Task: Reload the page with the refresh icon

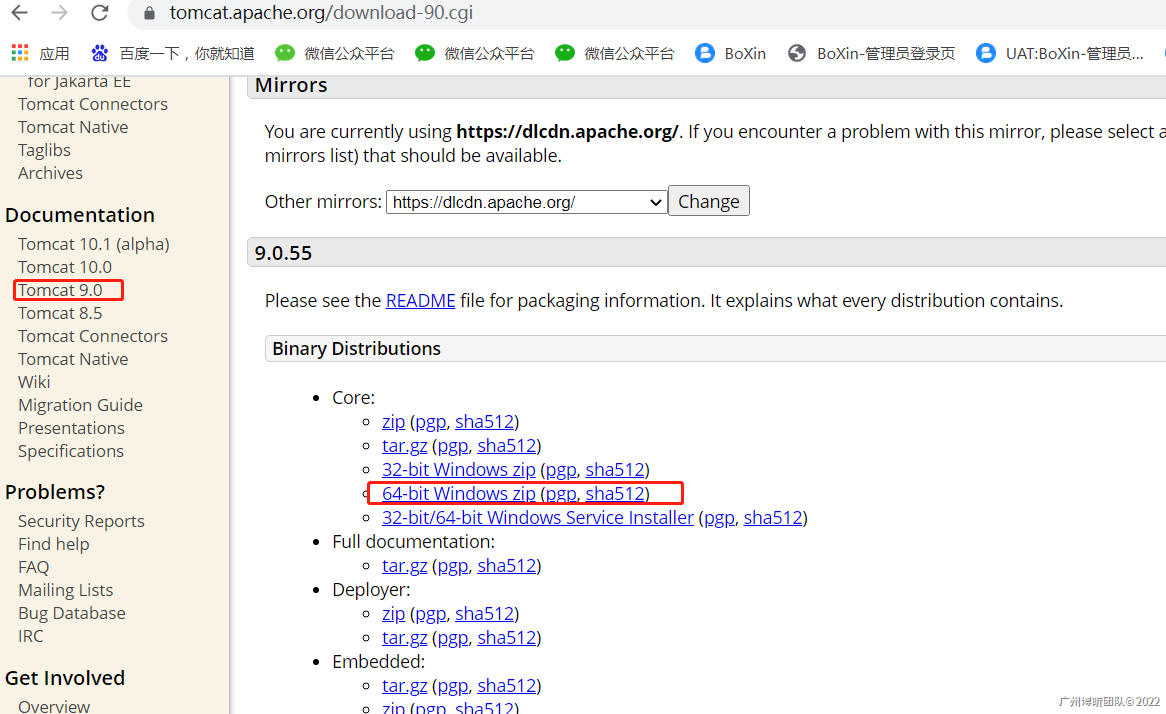Action: 100,13
